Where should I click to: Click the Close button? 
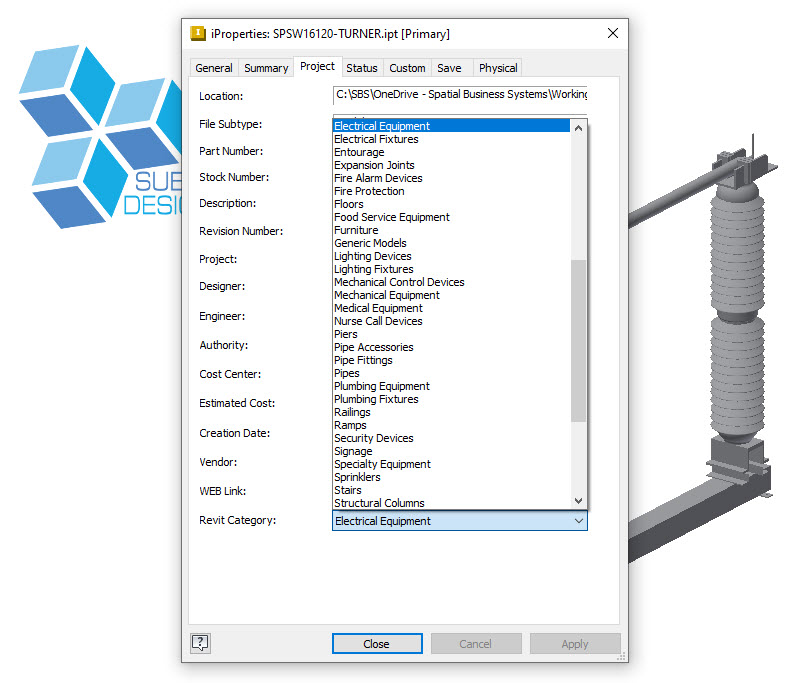pyautogui.click(x=377, y=644)
